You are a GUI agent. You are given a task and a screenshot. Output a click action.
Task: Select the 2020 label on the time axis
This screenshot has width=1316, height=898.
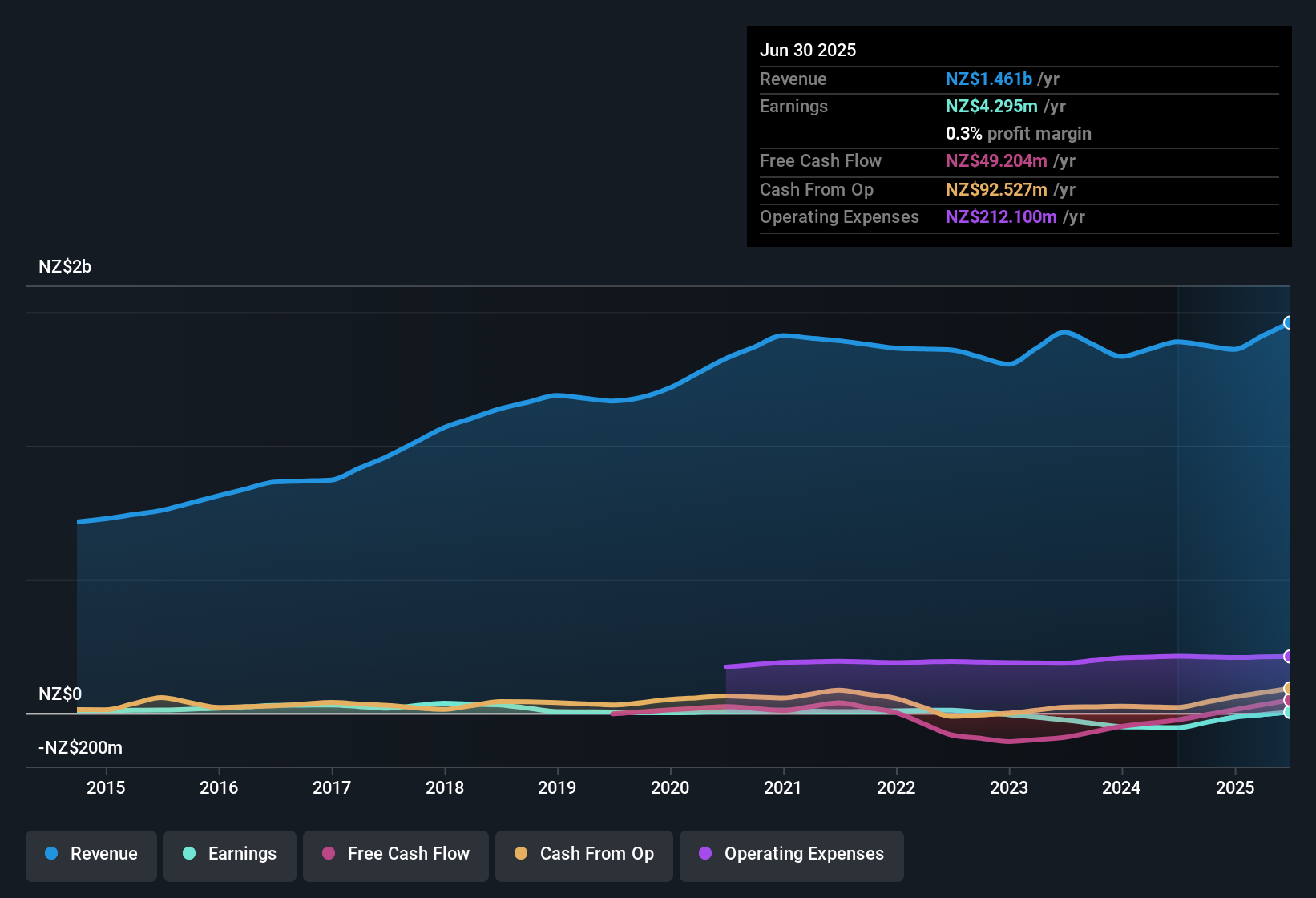click(670, 787)
